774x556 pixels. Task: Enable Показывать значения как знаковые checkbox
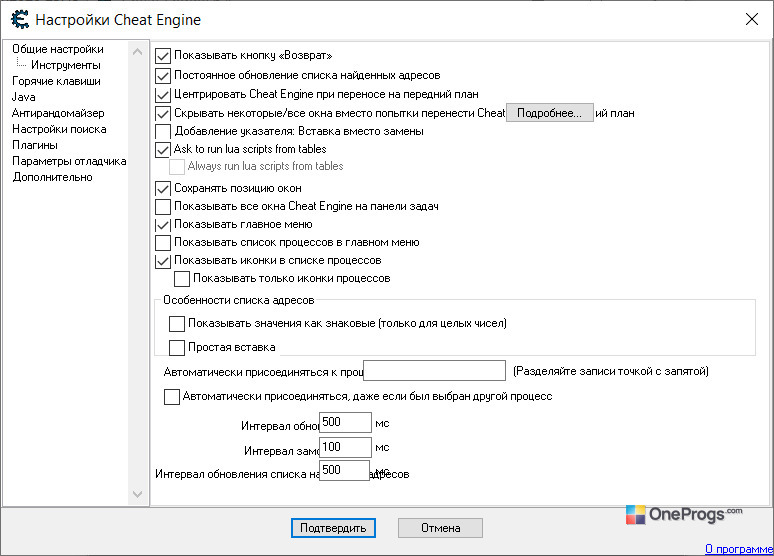(177, 324)
